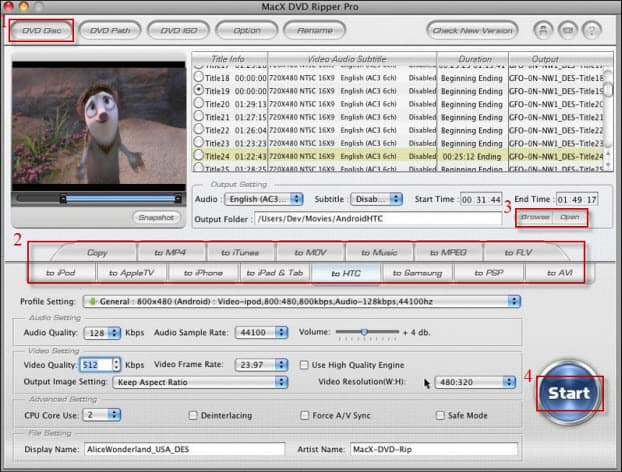Open the Audio Sample Rate dropdown
Image resolution: width=622 pixels, height=472 pixels.
261,332
